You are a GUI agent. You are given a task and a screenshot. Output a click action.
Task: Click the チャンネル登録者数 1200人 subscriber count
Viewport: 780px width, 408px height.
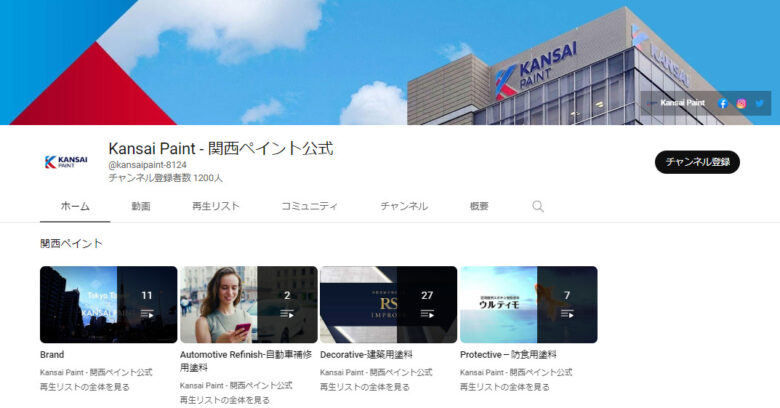point(166,178)
